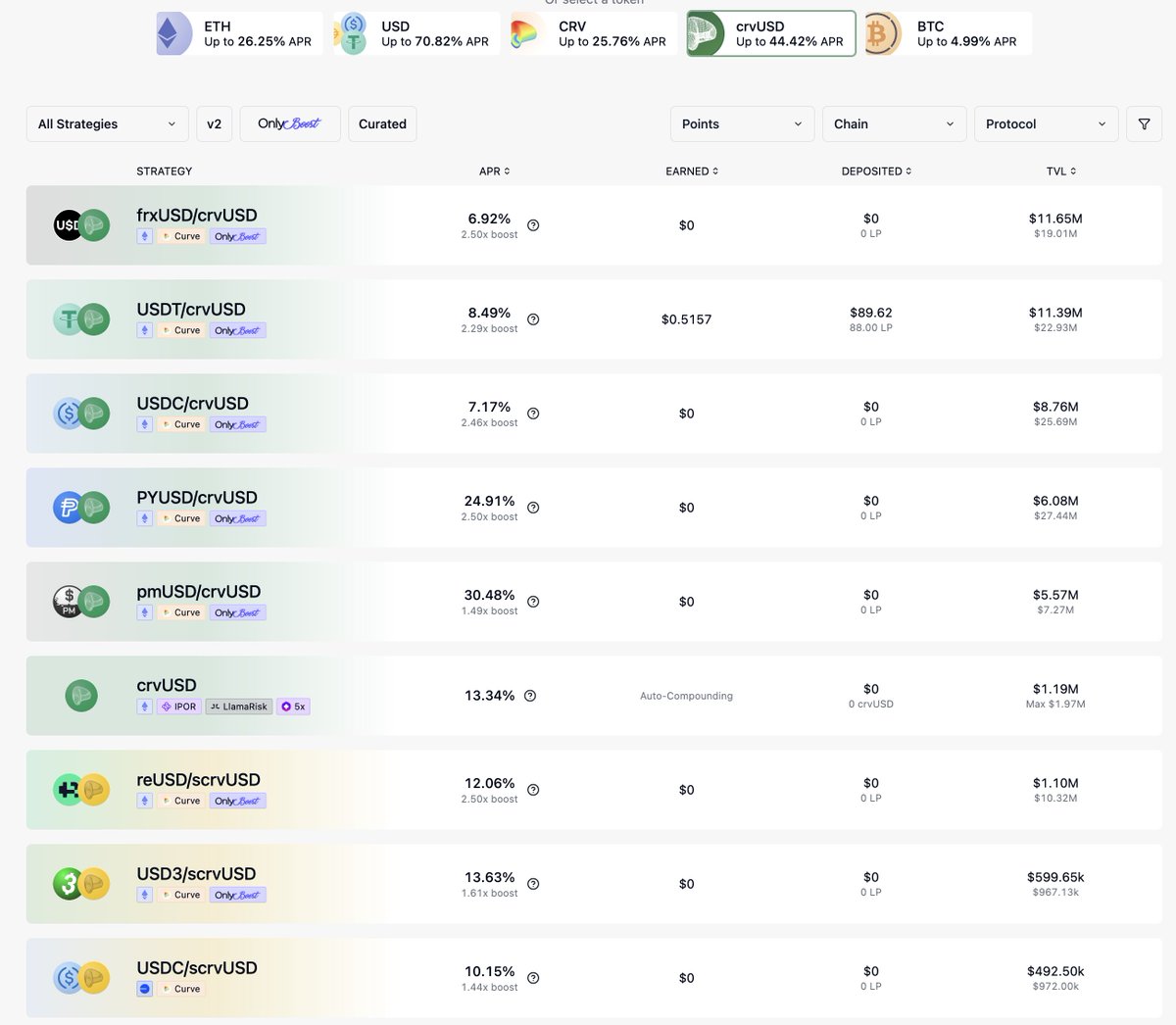Open APR info for USDC/crvUSD
The image size is (1176, 1025).
tap(533, 414)
